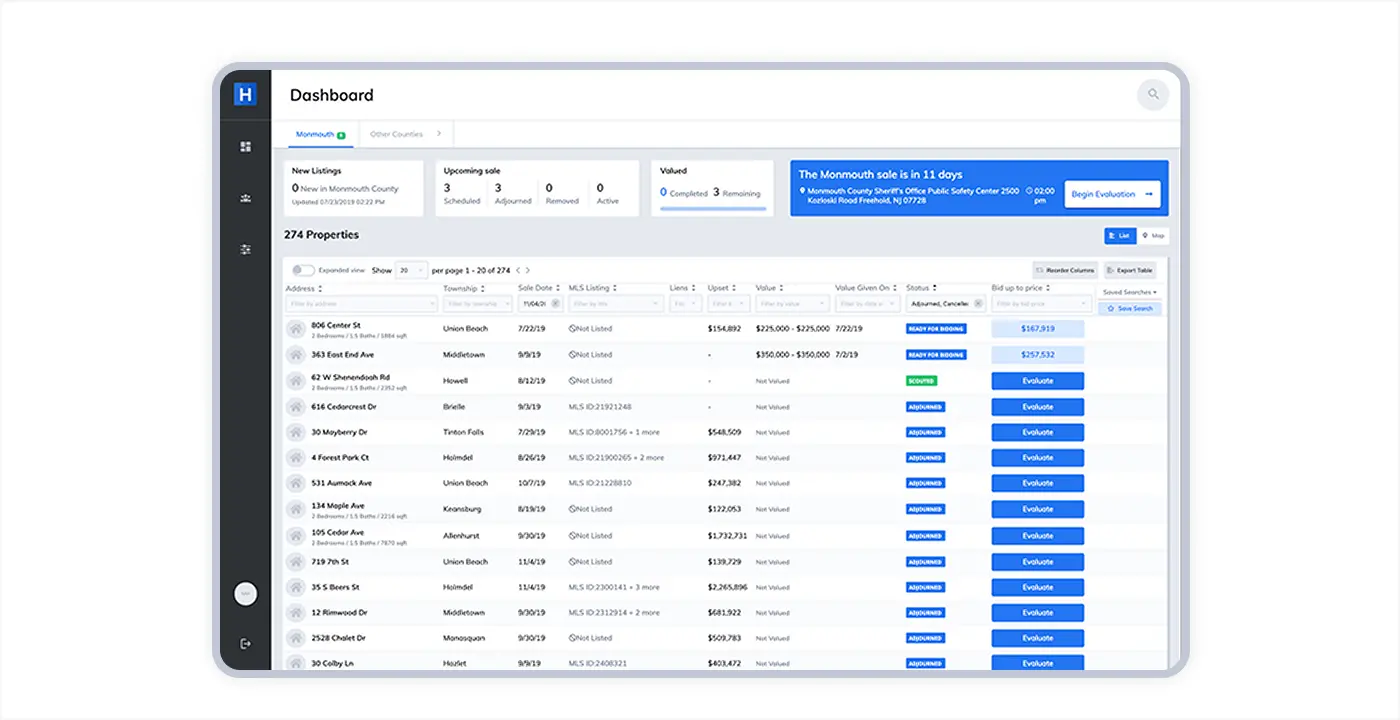This screenshot has height=720, width=1400.
Task: Go to next page using right chevron
Action: pos(528,270)
